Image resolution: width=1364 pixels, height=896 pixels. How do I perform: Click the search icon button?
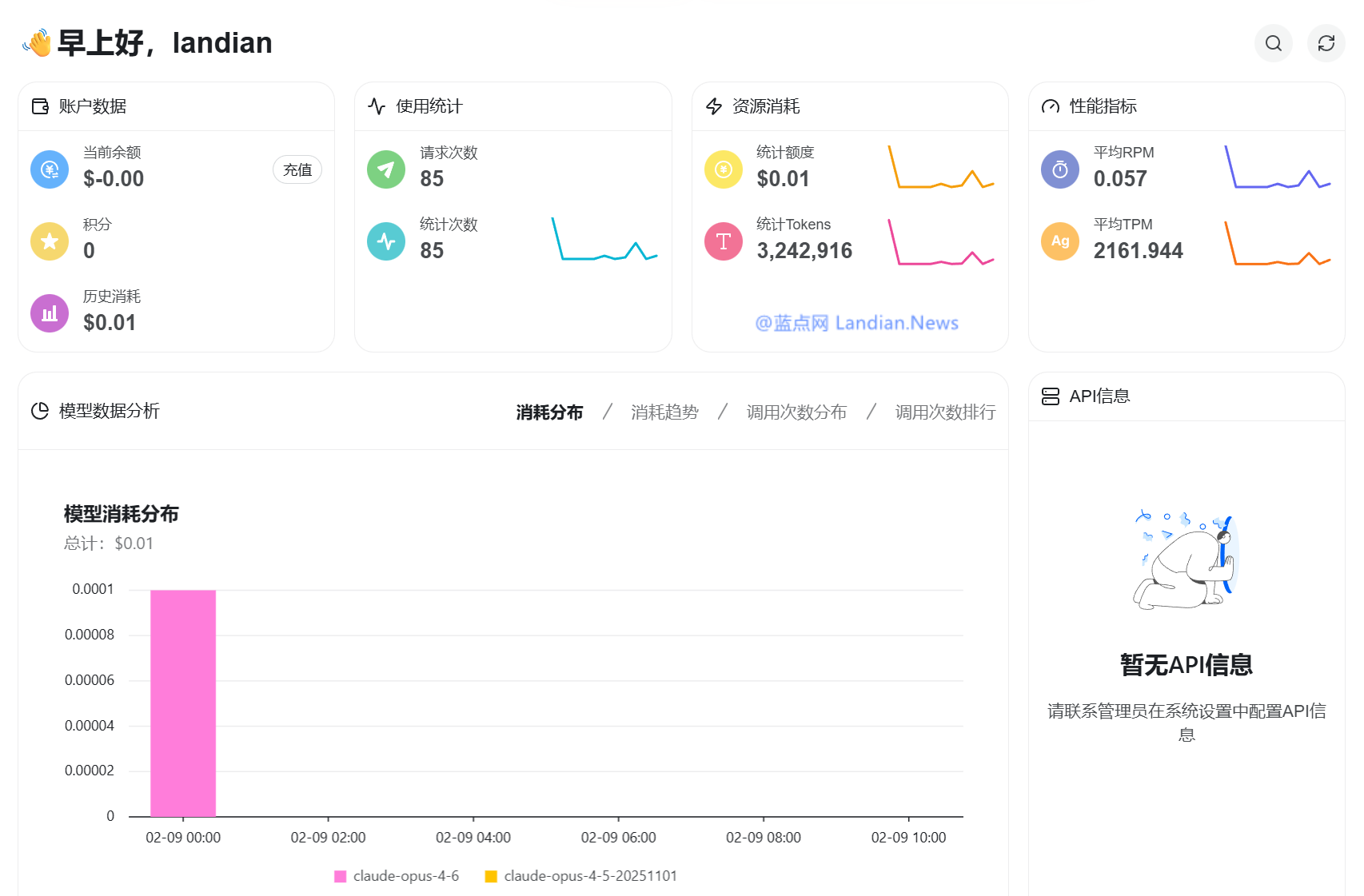click(x=1273, y=43)
